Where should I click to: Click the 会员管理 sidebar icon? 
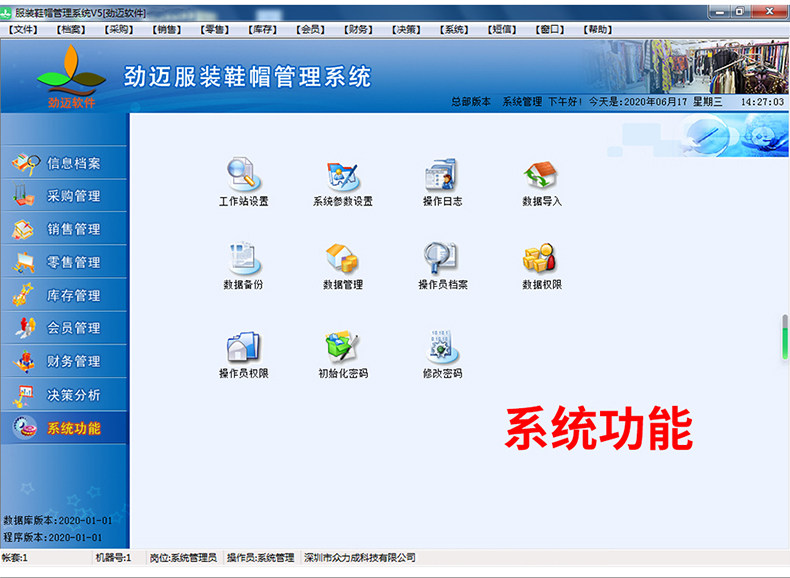(x=24, y=328)
